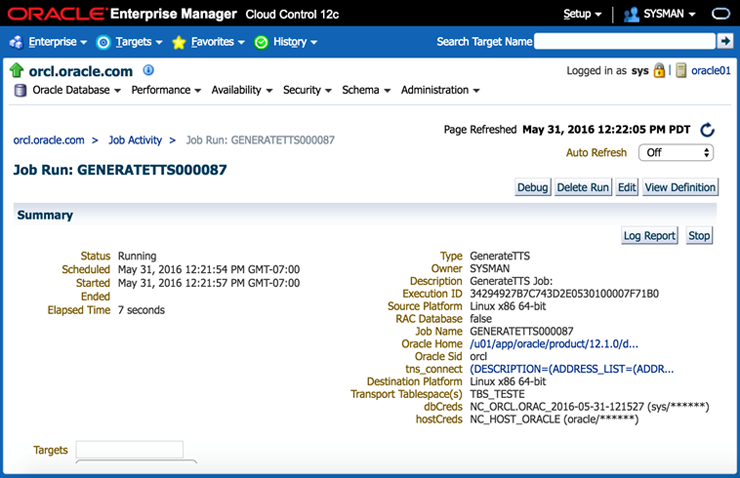Image resolution: width=740 pixels, height=478 pixels.
Task: Click the host icon before oracle01
Action: (681, 70)
